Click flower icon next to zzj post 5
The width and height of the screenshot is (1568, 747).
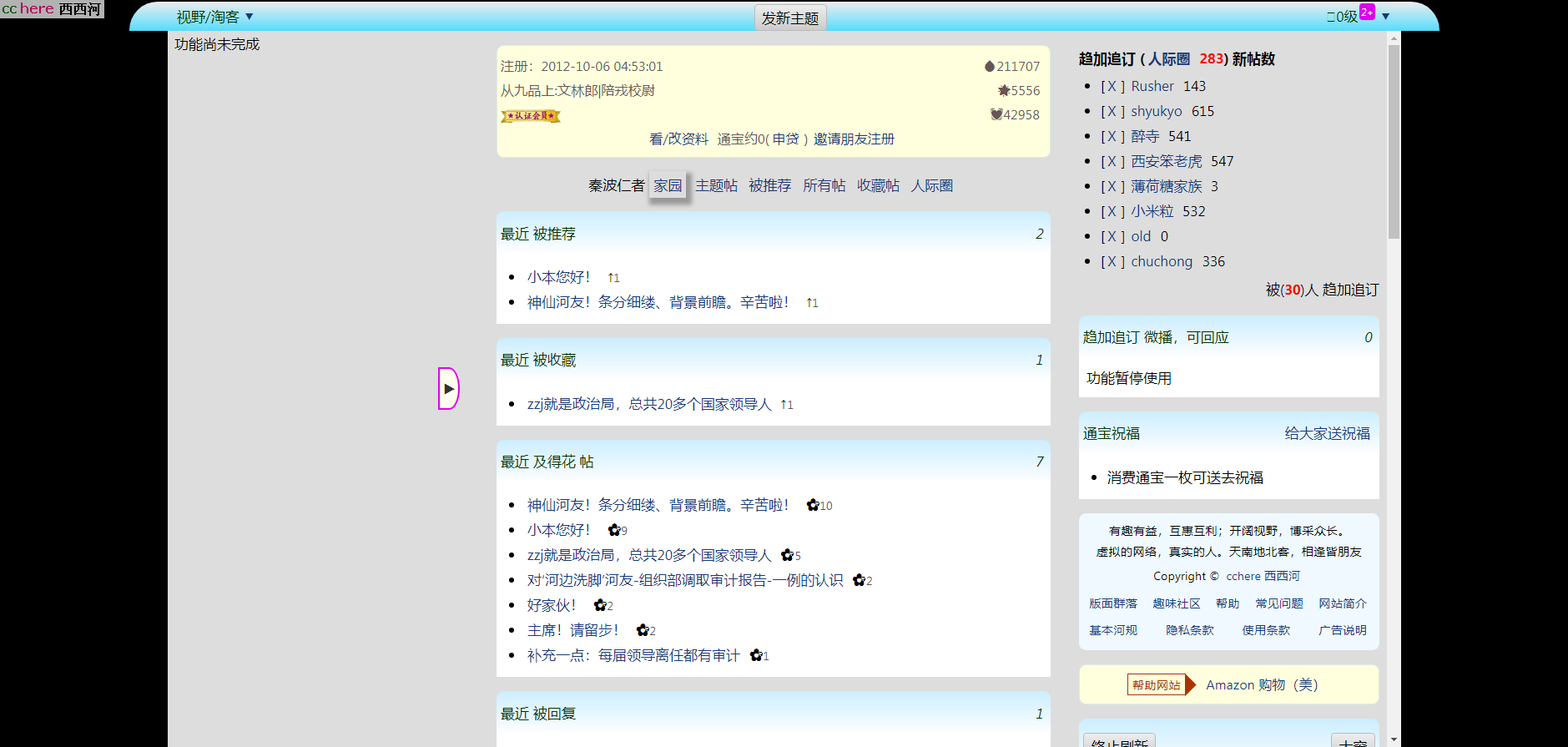pos(787,555)
